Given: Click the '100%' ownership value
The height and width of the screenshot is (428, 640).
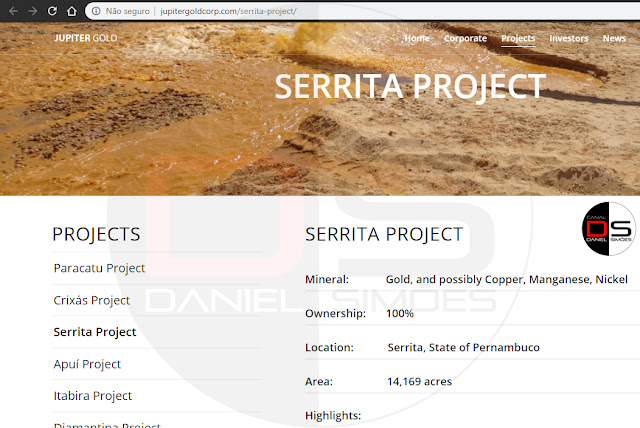Looking at the screenshot, I should (x=400, y=313).
